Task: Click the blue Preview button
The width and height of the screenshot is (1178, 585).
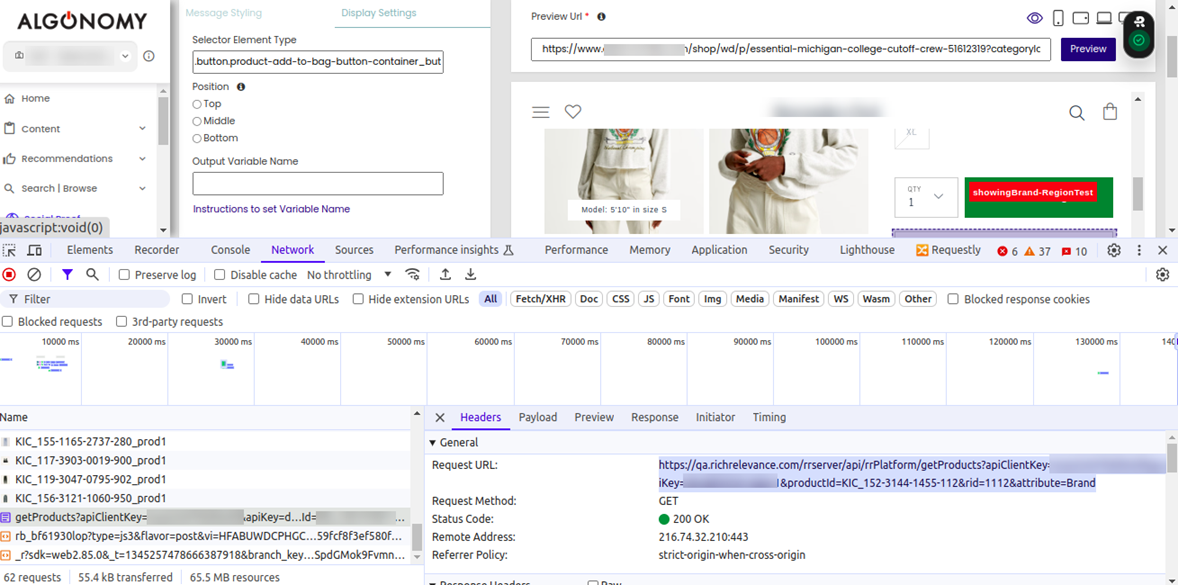Action: click(1088, 49)
